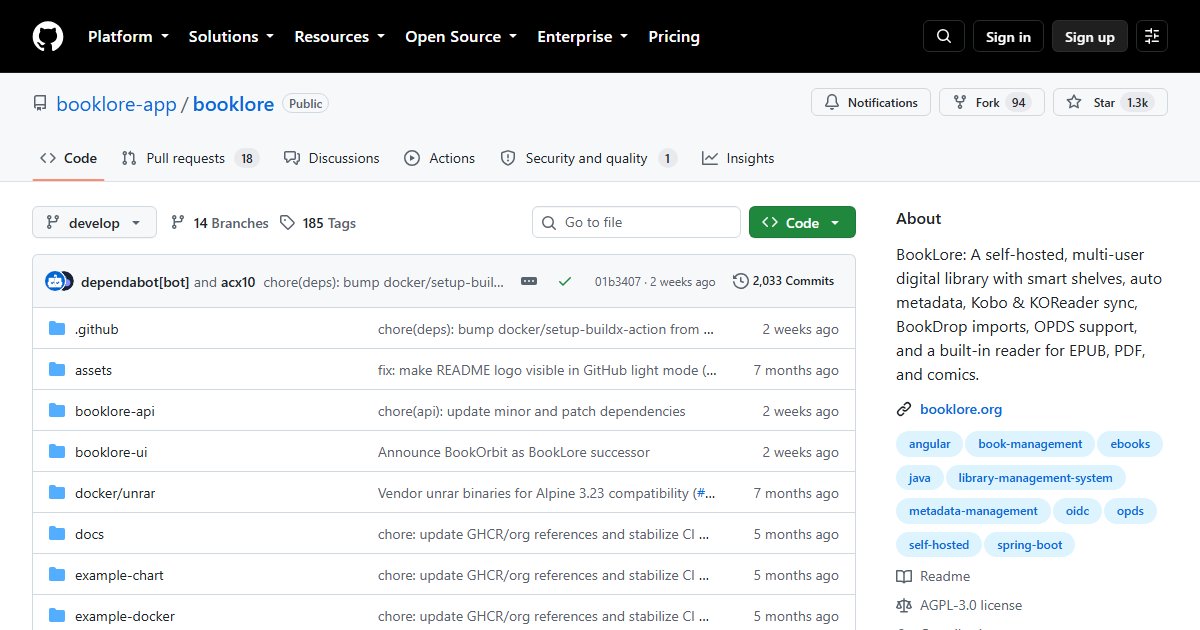Click the link icon beside booklore.org
Image resolution: width=1200 pixels, height=630 pixels.
coord(904,409)
